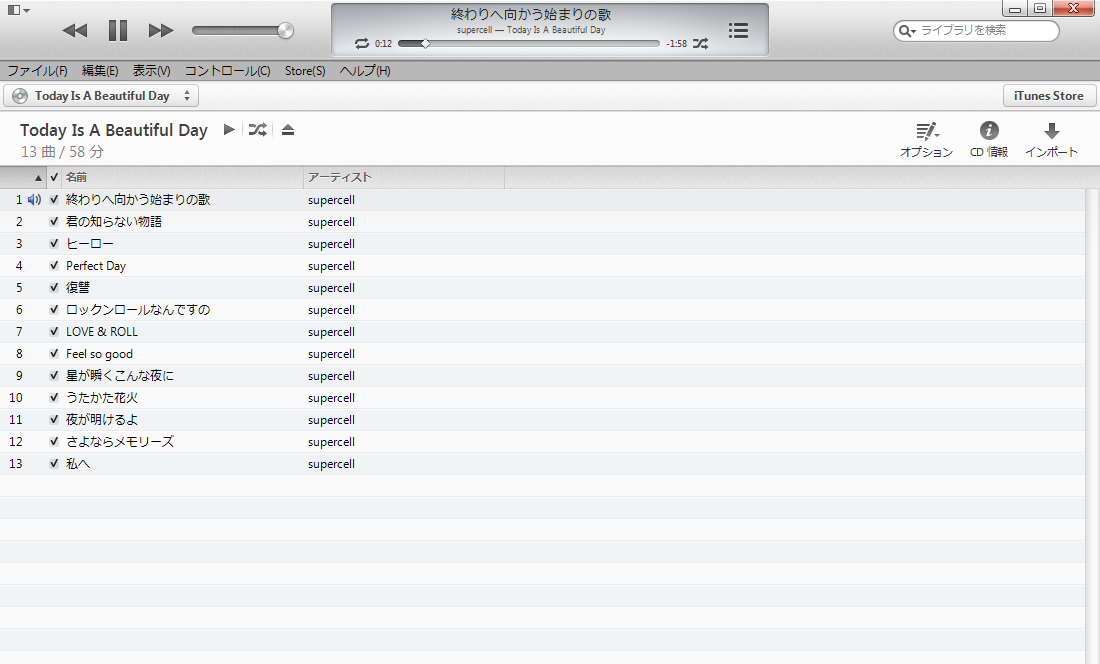Click the Today Is A Beautiful Day heading

[114, 130]
